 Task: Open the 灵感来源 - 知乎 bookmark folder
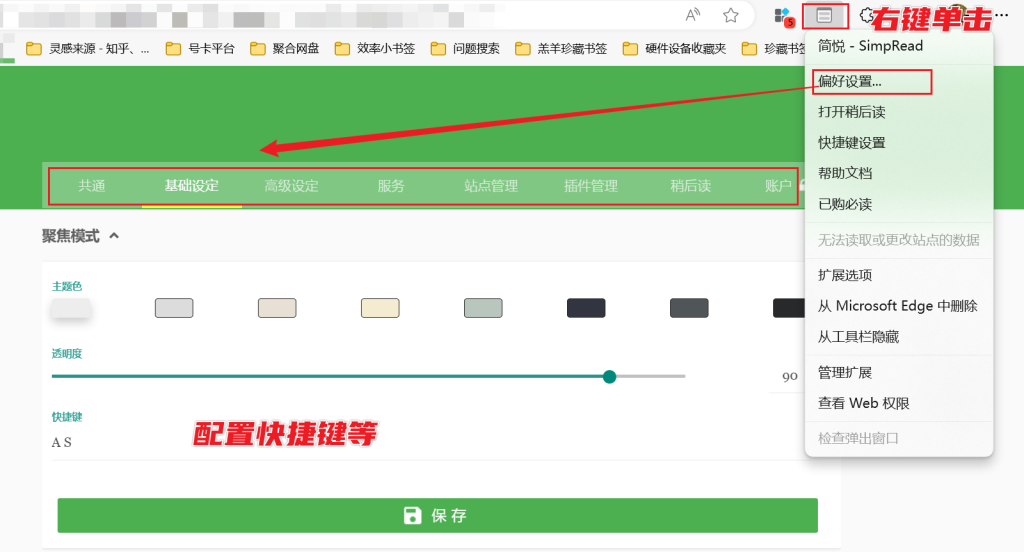pos(87,48)
